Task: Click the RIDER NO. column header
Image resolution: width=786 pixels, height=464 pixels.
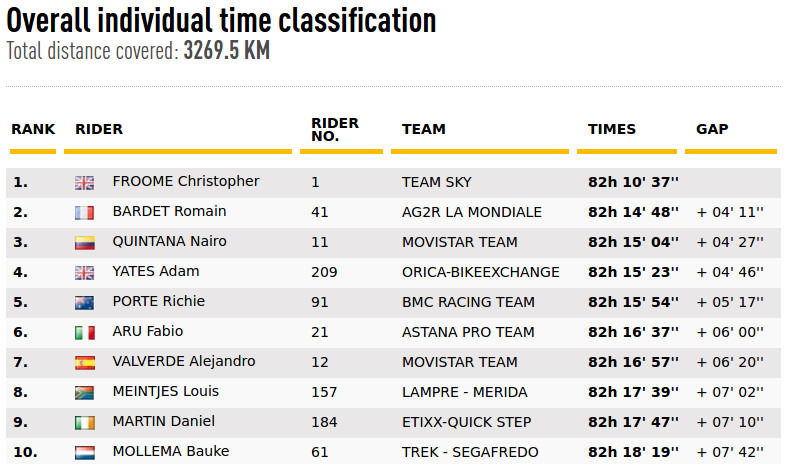Action: point(335,130)
